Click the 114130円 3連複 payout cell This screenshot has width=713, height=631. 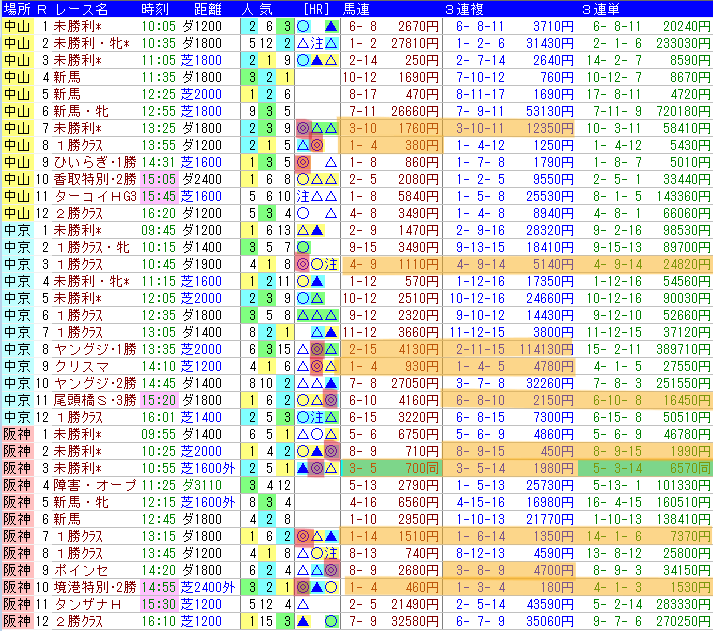point(547,350)
